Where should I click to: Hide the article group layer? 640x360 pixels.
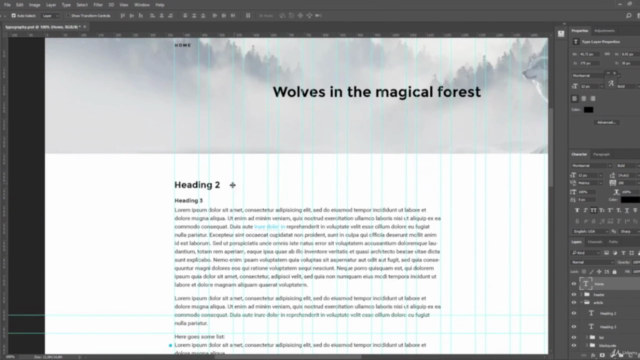573,302
